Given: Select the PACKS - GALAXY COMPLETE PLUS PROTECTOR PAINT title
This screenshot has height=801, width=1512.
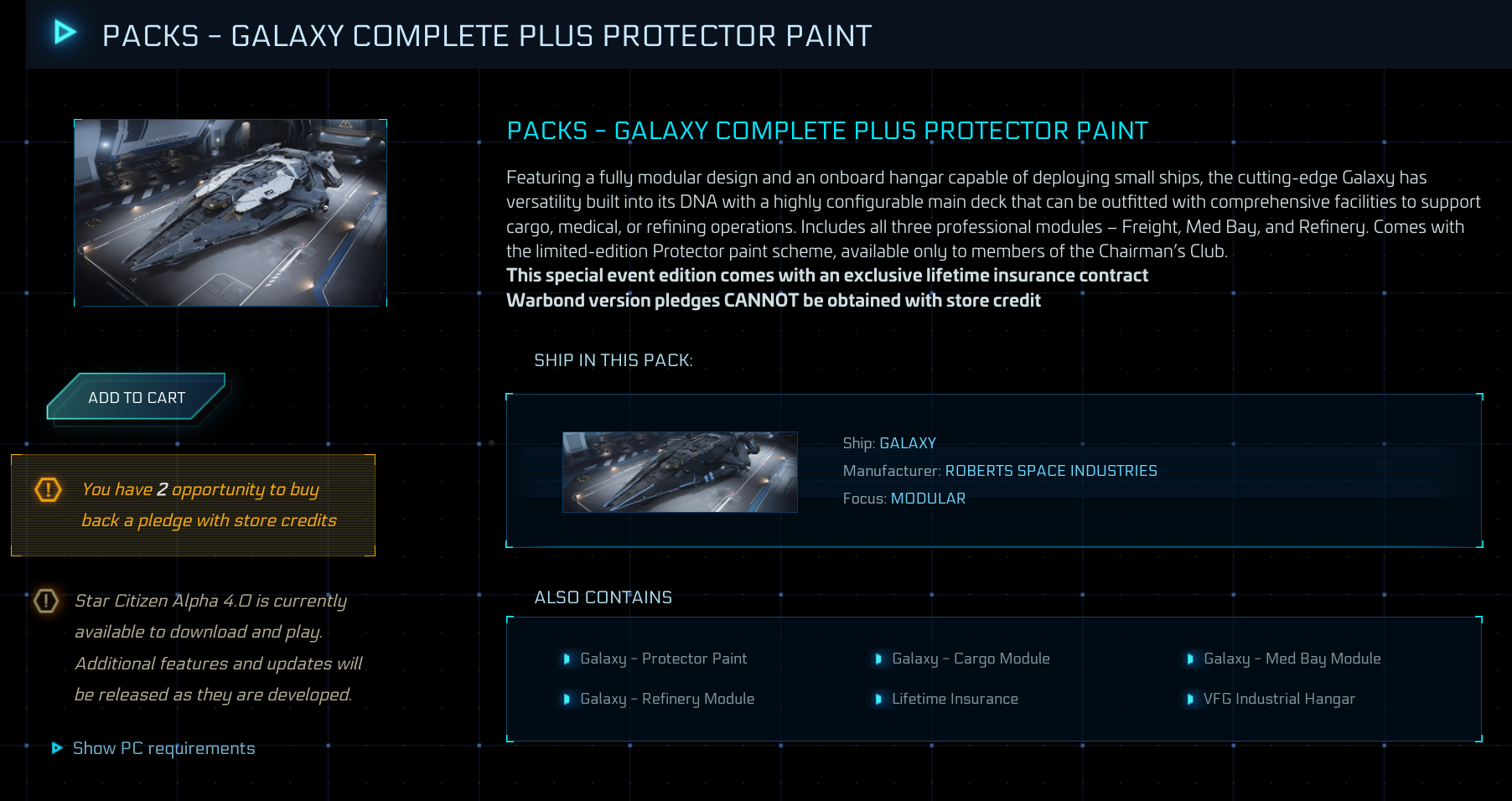Looking at the screenshot, I should point(826,131).
